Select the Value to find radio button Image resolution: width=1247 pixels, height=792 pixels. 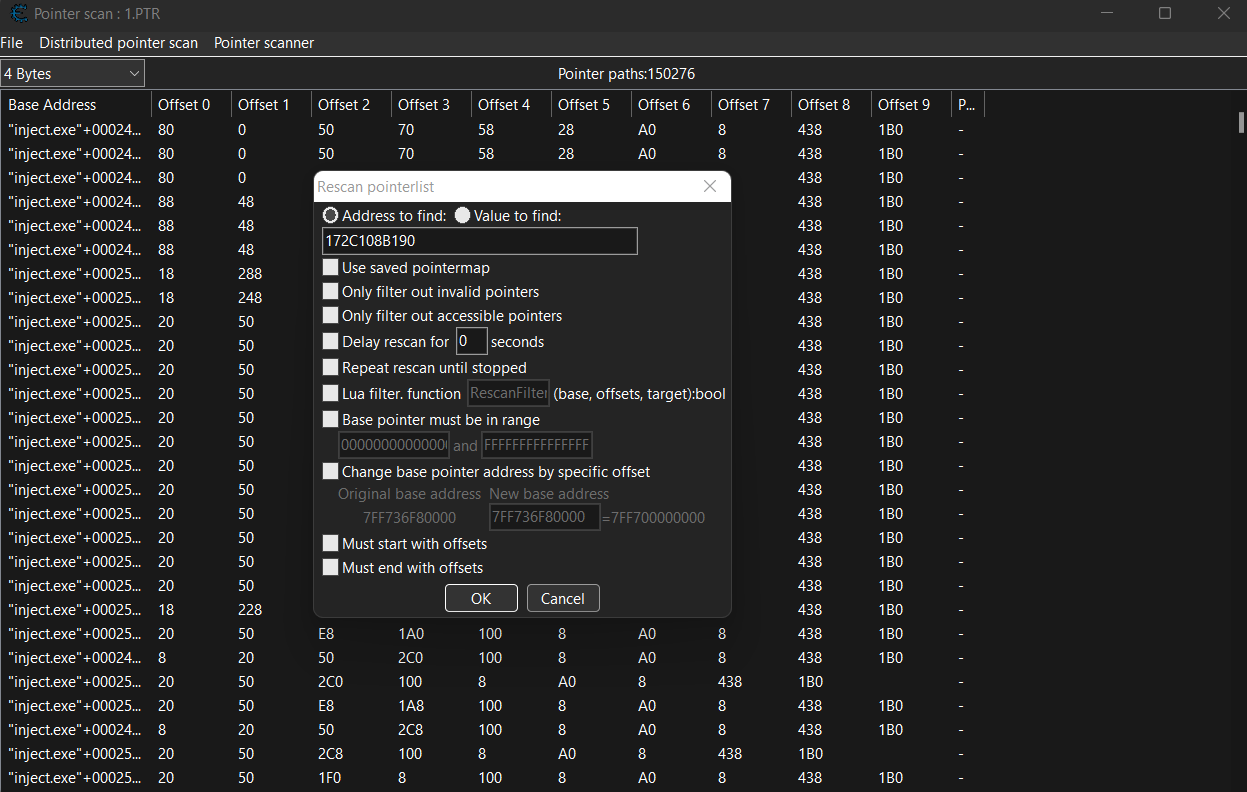(462, 216)
